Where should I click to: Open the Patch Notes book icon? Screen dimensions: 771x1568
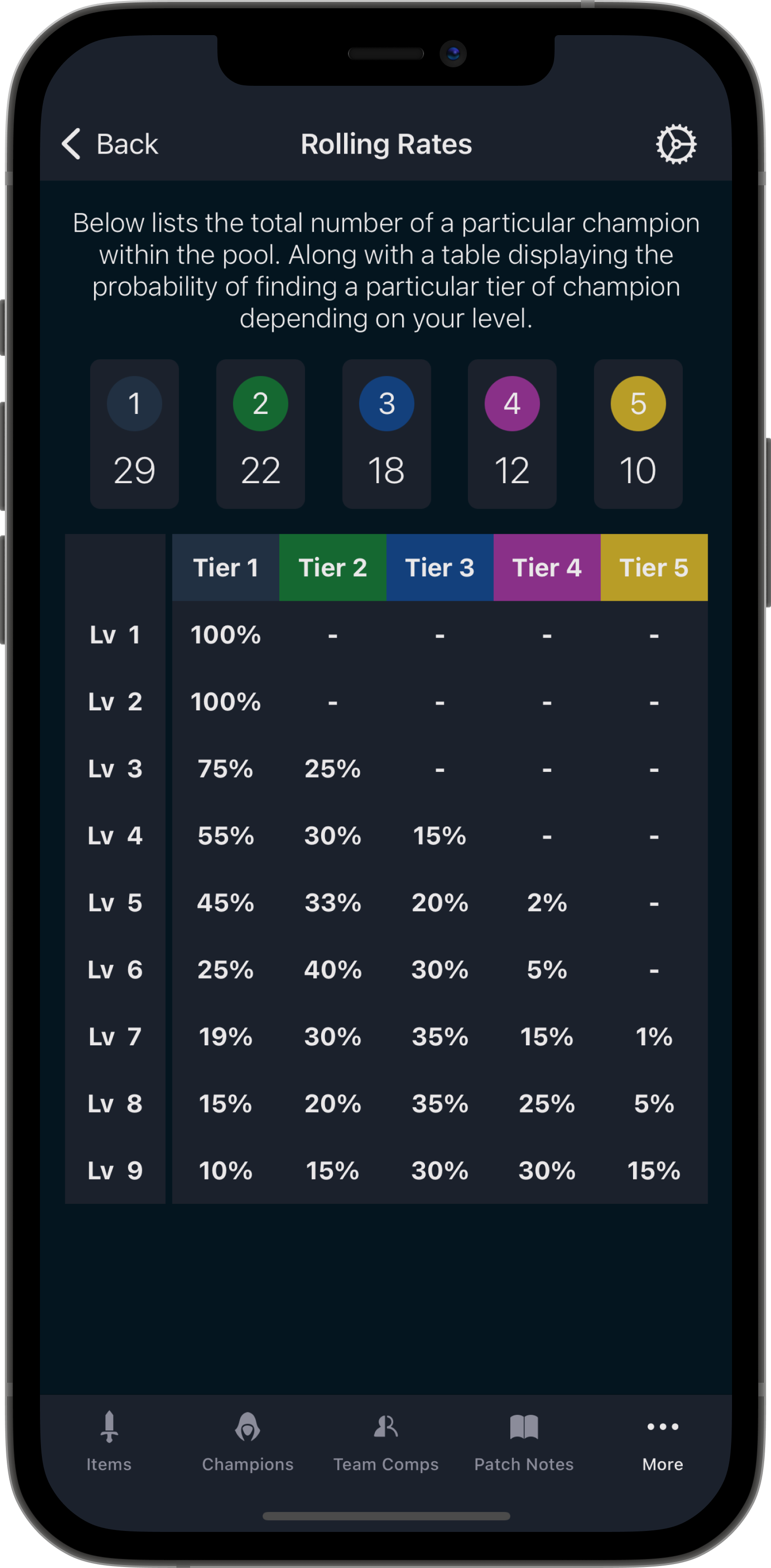[x=524, y=1427]
